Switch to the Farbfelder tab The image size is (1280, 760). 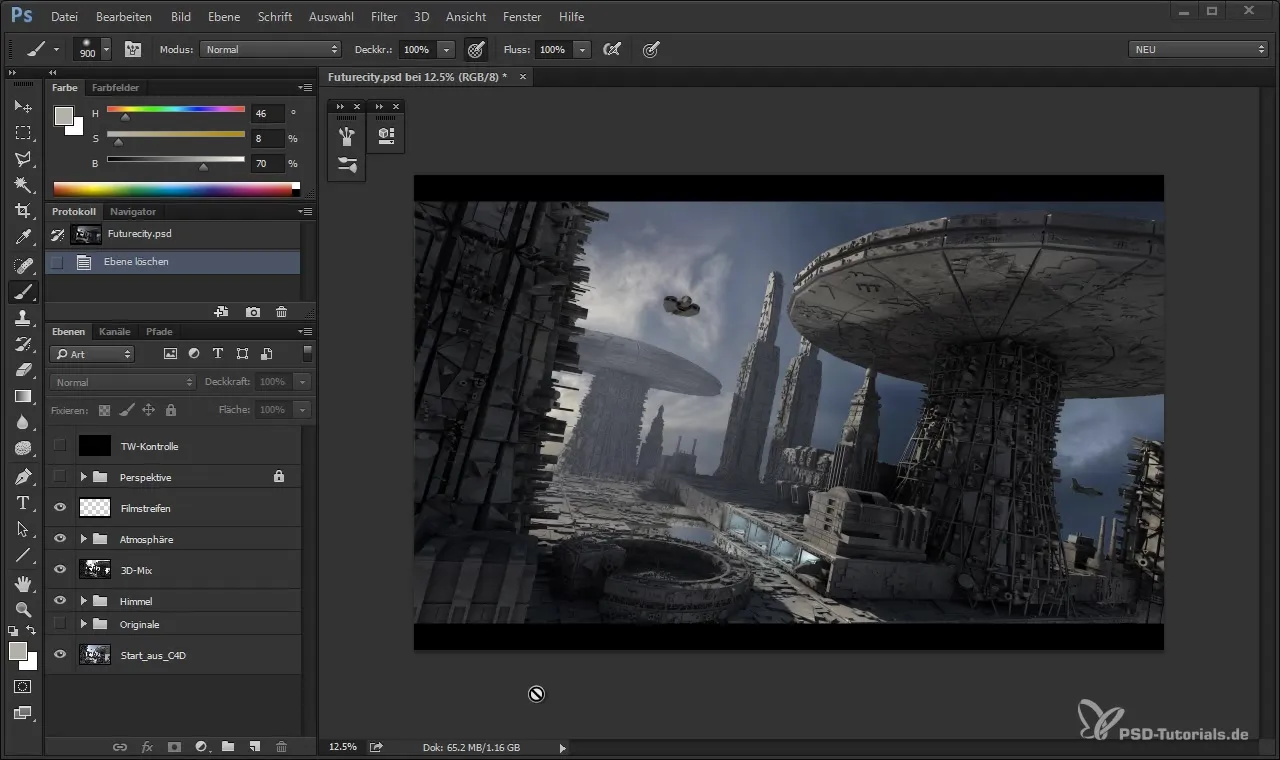pos(115,88)
